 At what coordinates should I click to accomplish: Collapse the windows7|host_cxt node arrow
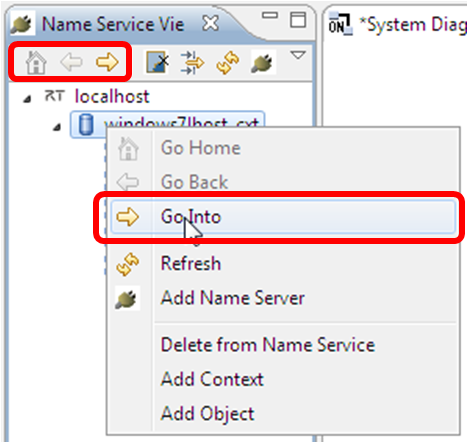(x=58, y=127)
